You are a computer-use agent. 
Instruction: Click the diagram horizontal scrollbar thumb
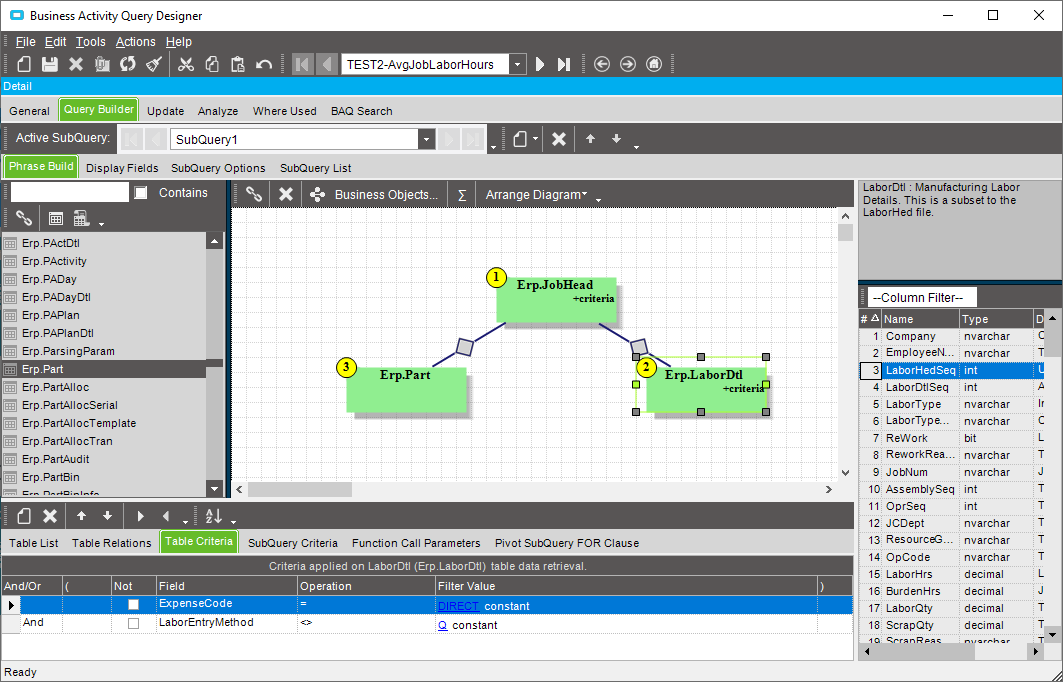(x=300, y=489)
